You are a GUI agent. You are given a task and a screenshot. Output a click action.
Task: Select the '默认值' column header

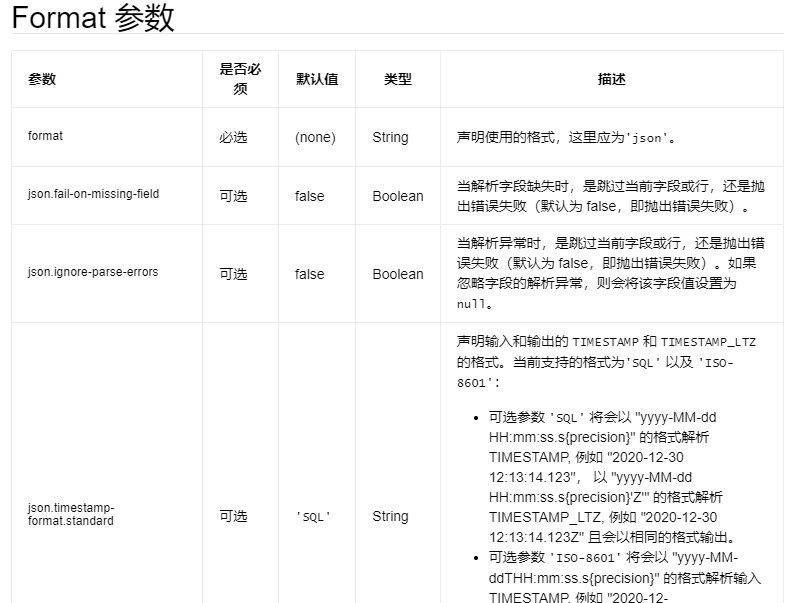click(317, 79)
